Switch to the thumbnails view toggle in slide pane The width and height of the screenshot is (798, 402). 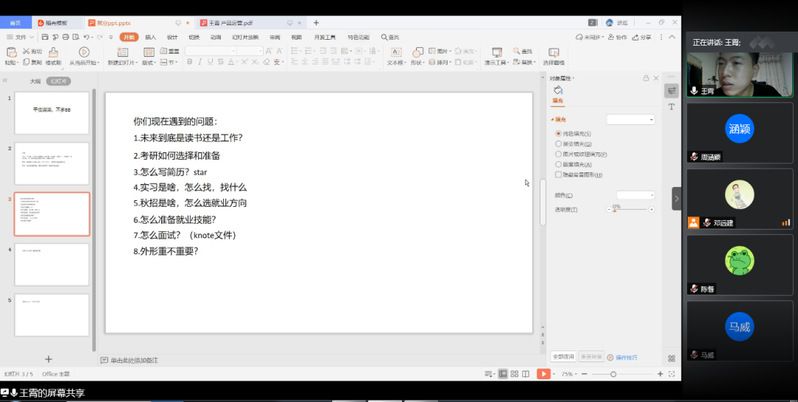click(59, 81)
